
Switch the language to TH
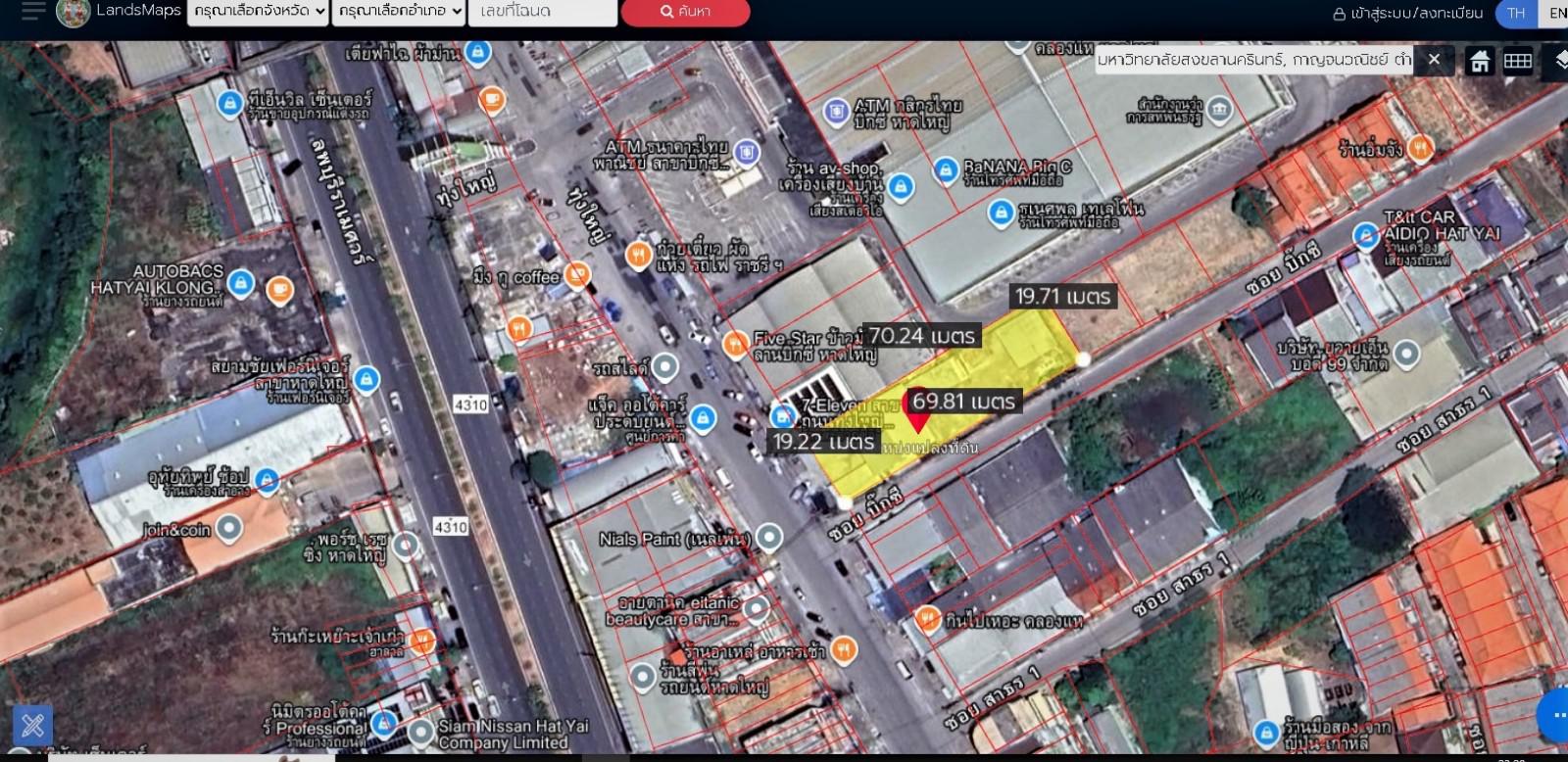click(1516, 14)
